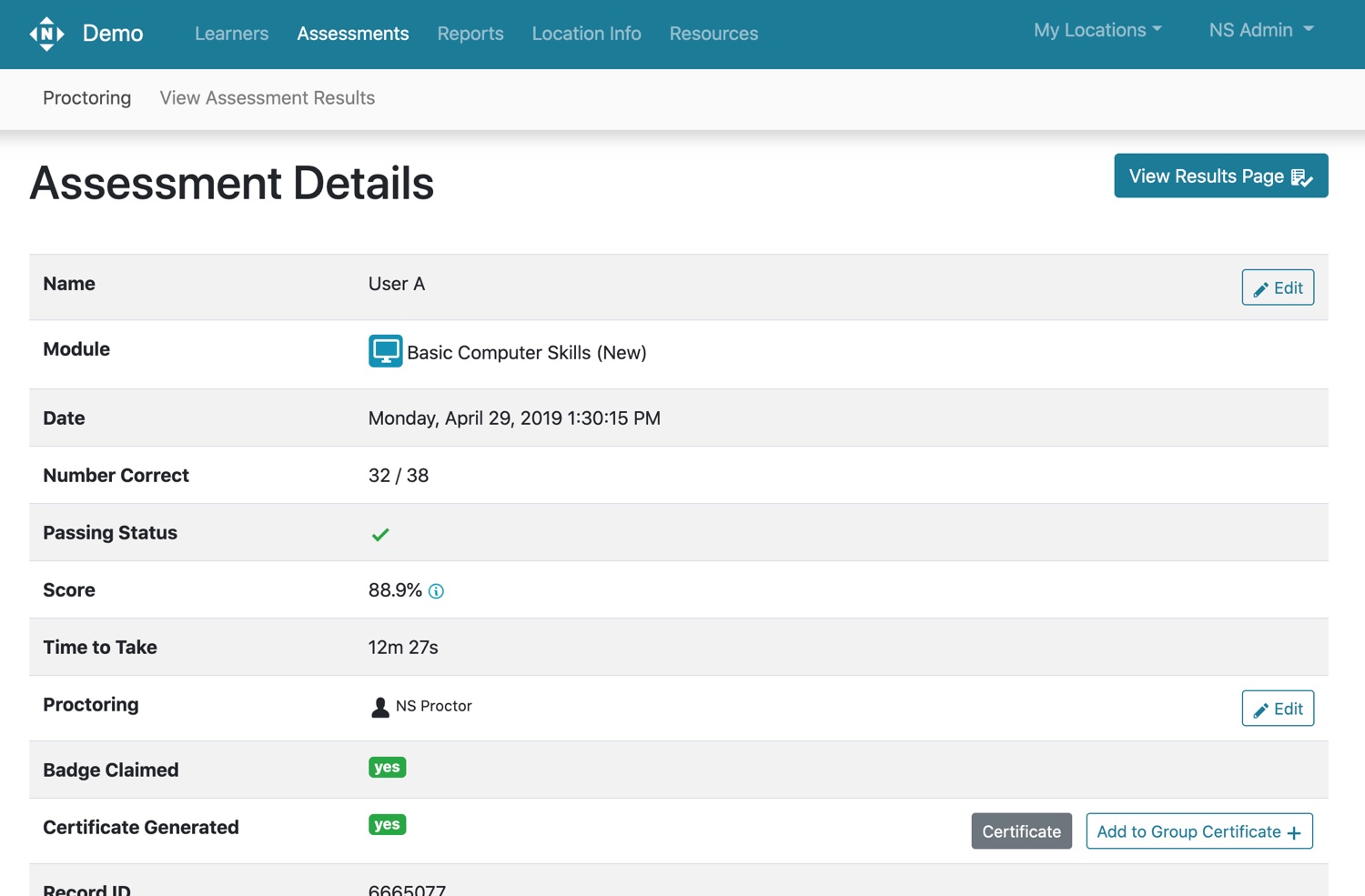Click the Badge Claimed label
Image resolution: width=1365 pixels, height=896 pixels.
pyautogui.click(x=111, y=770)
